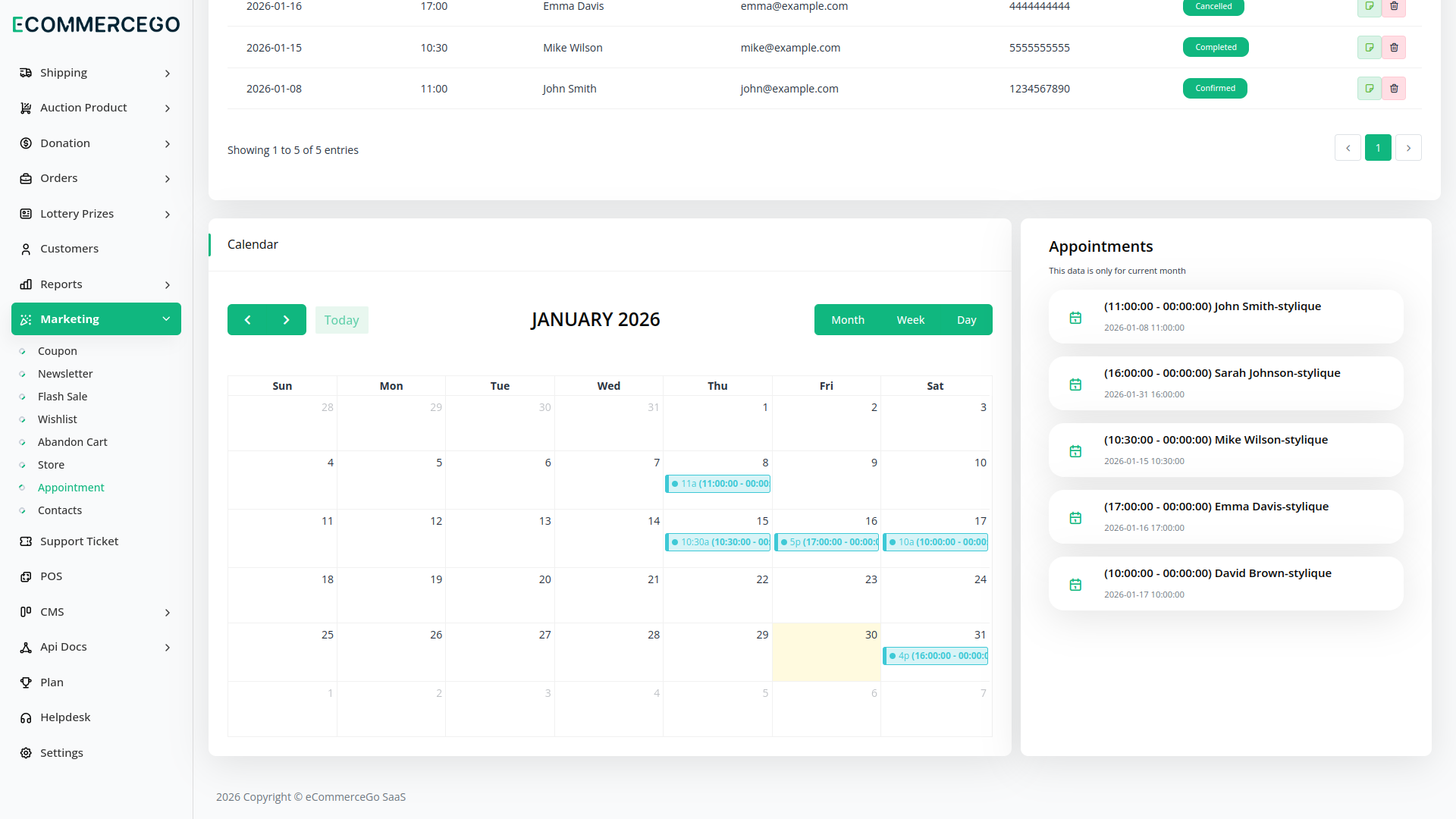Click the Confirmed status badge
Screen dimensions: 1456x819
point(1215,88)
